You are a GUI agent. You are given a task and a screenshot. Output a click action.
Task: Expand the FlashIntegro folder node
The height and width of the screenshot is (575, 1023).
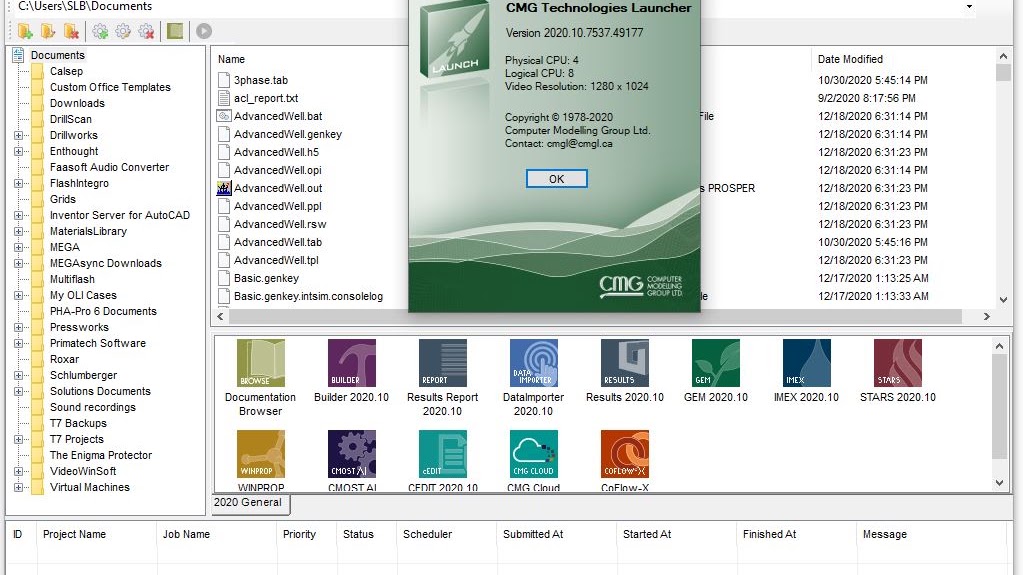point(18,183)
